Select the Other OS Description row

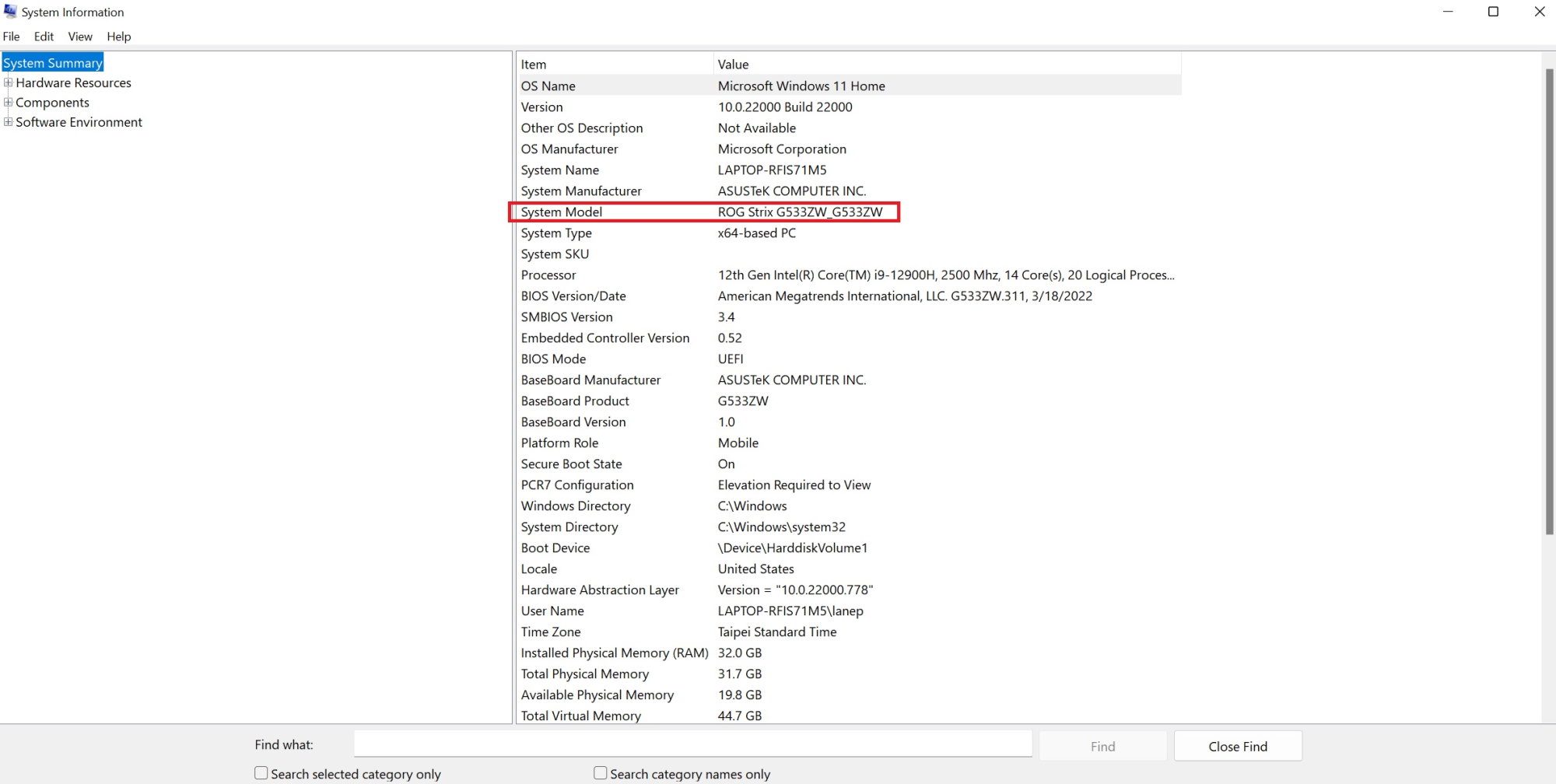pyautogui.click(x=849, y=128)
